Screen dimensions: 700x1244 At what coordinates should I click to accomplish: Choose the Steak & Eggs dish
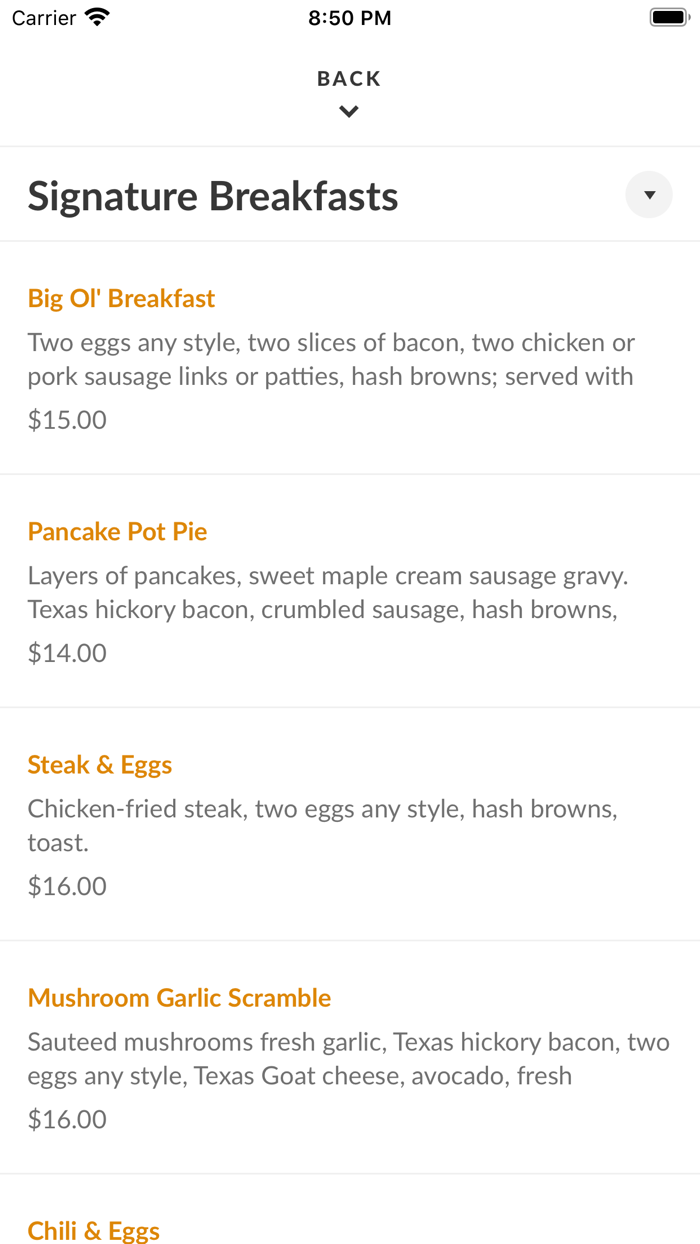(x=99, y=764)
